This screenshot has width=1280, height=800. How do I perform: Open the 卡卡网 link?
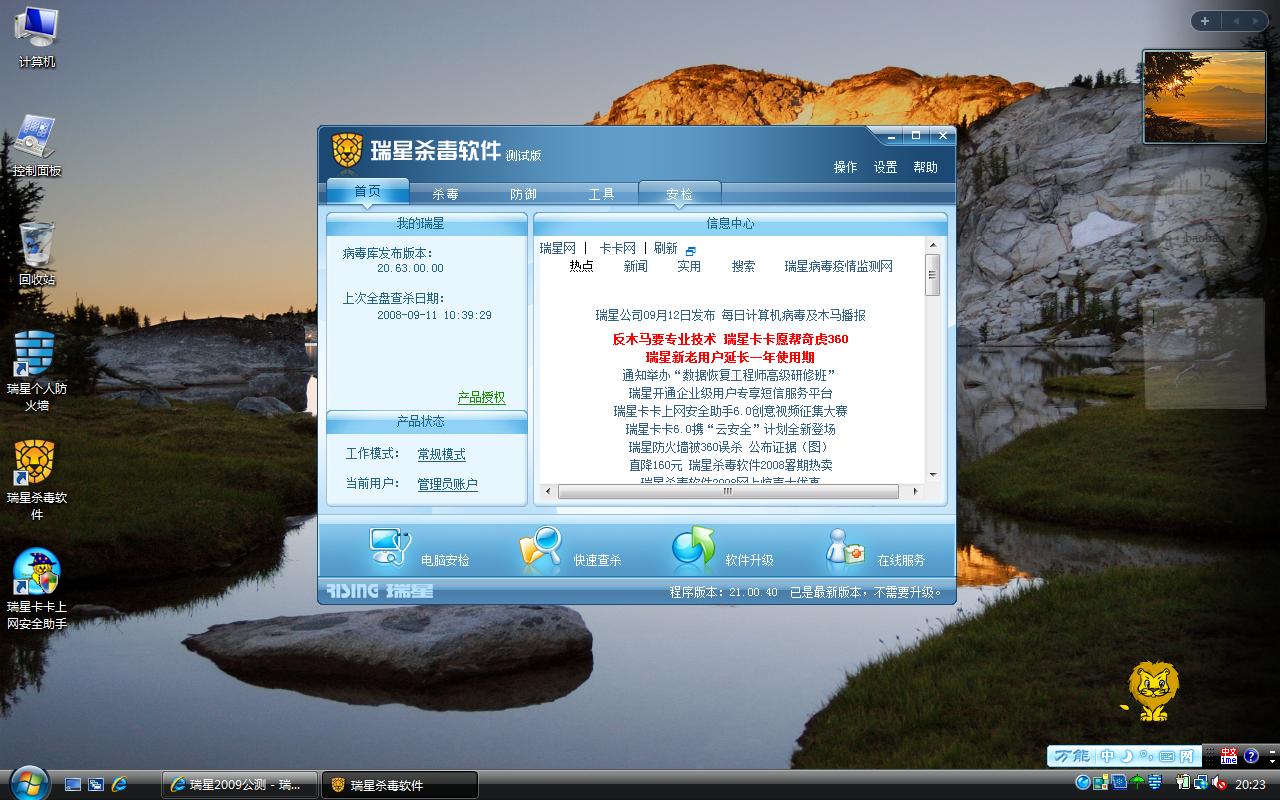coord(617,248)
